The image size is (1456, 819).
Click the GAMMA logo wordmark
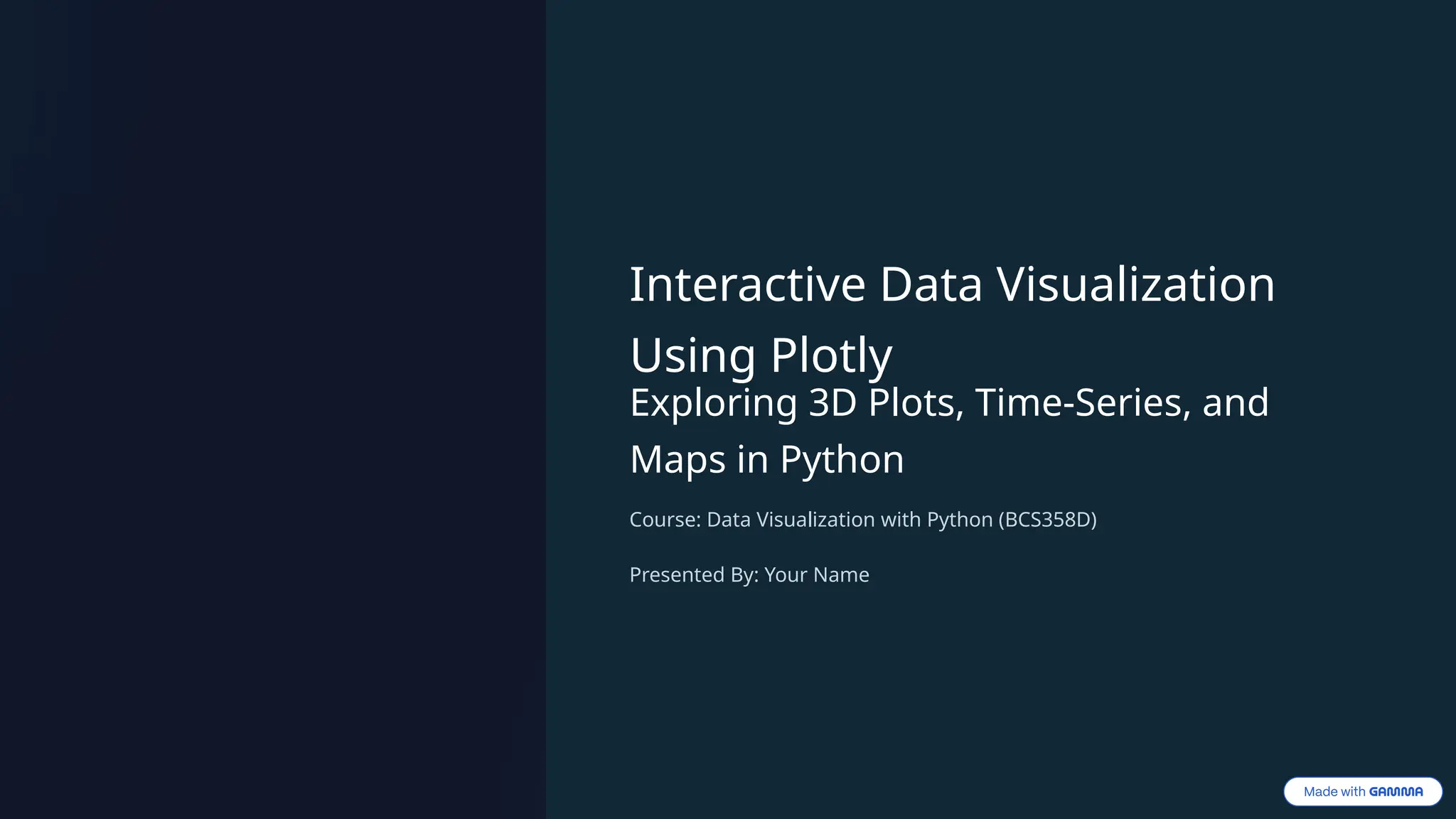[1396, 791]
